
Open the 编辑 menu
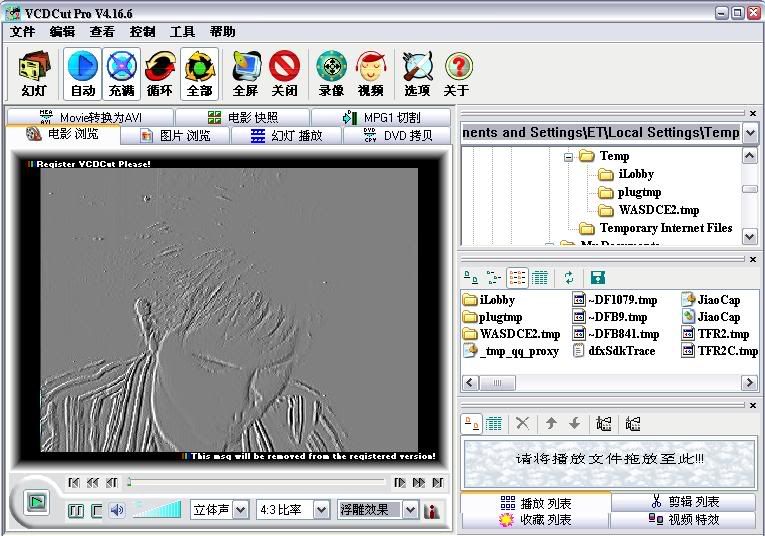point(62,32)
